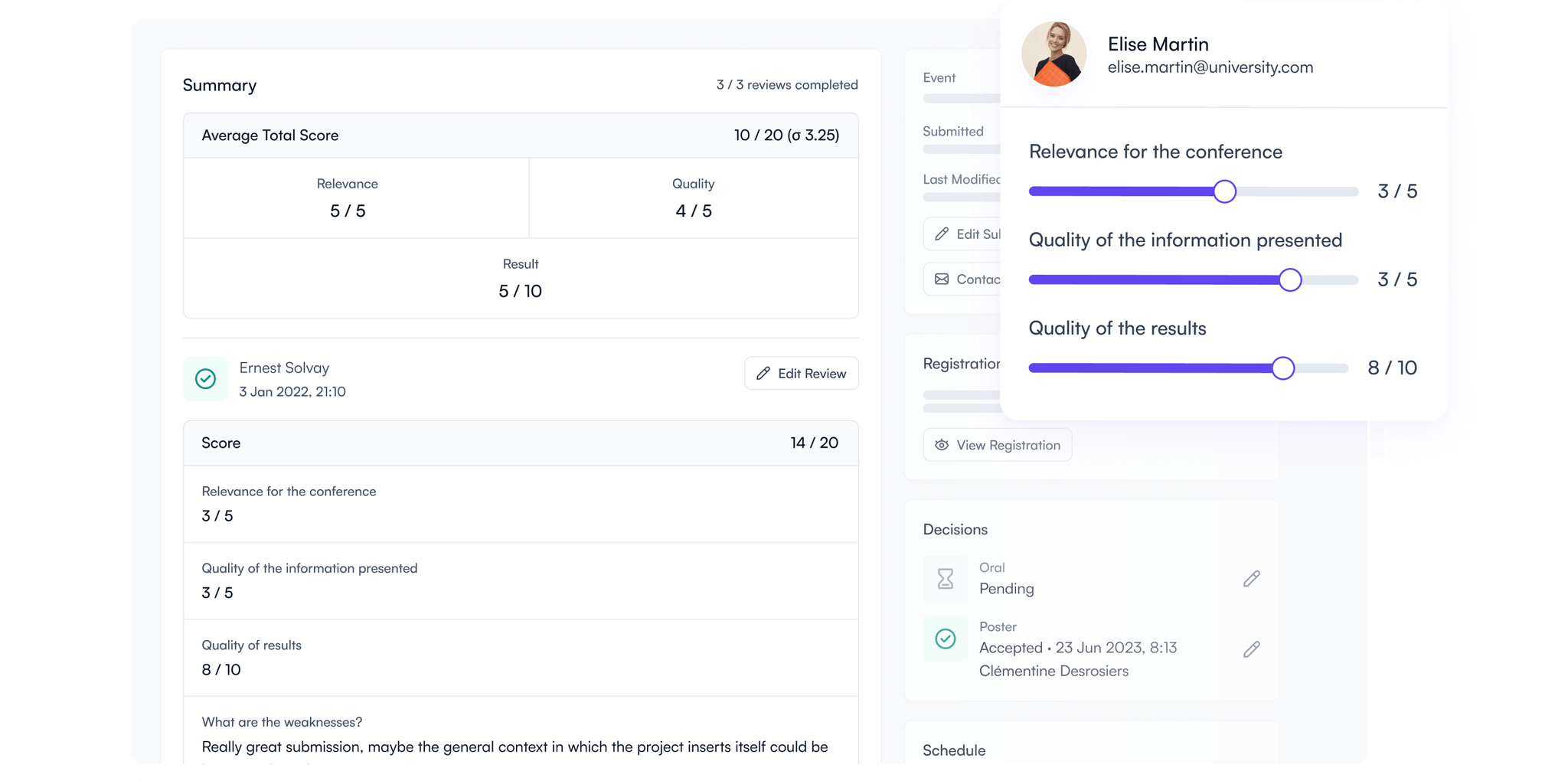Click the Quality of the results slider handle

pyautogui.click(x=1283, y=368)
